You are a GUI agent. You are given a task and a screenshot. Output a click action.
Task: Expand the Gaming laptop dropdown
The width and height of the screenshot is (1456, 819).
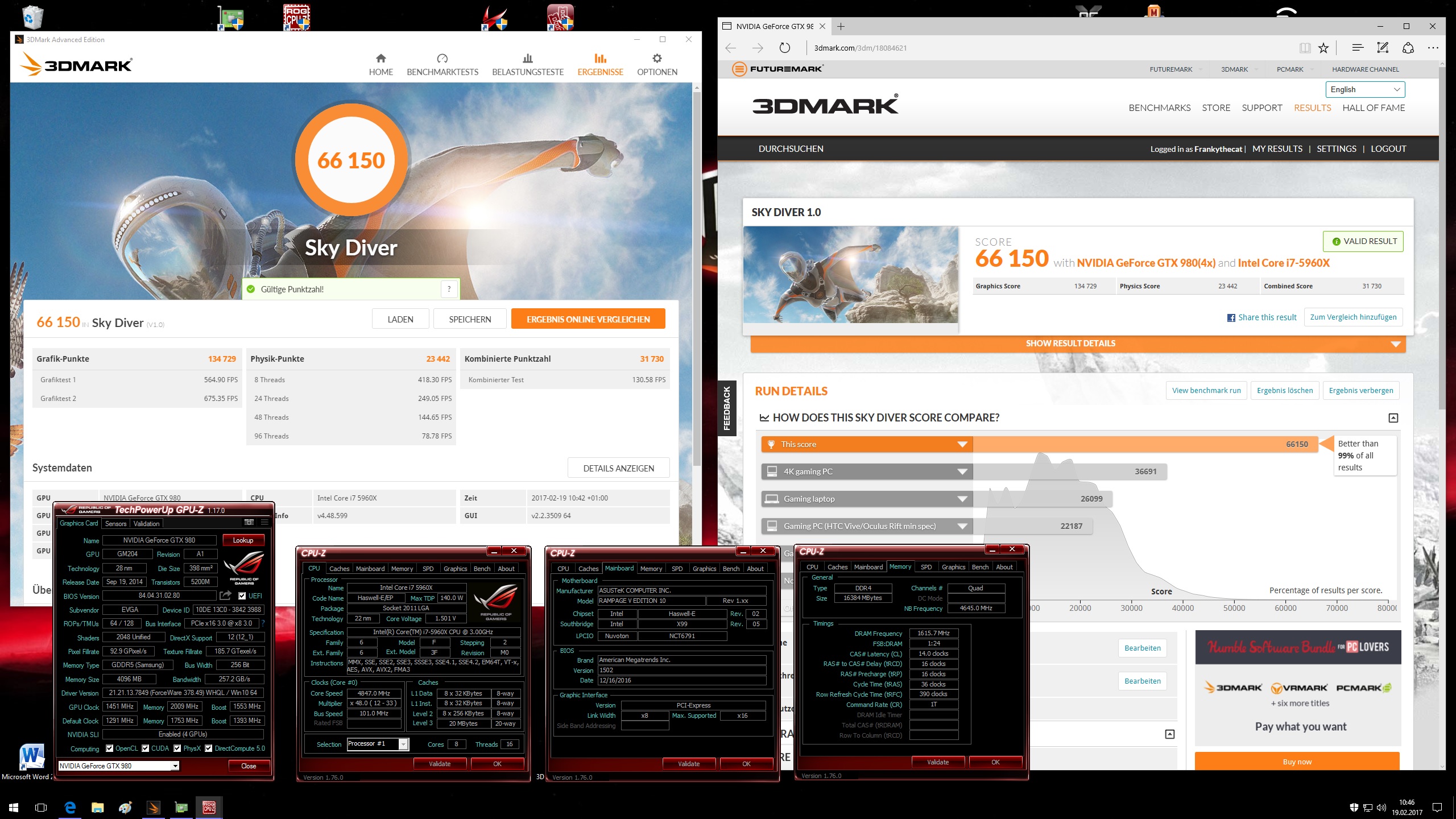pyautogui.click(x=962, y=499)
